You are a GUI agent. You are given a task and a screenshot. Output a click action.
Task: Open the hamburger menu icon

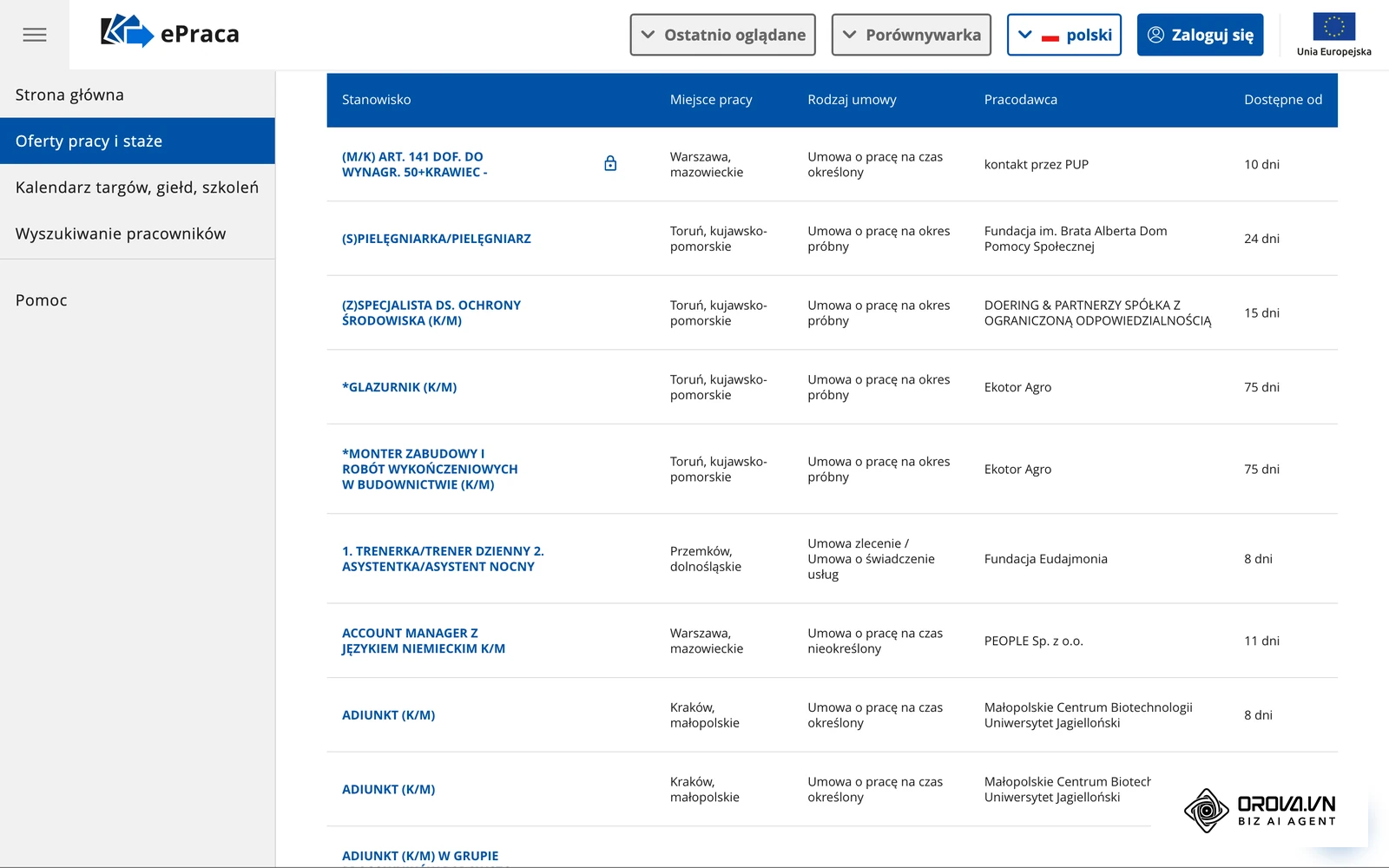point(35,35)
